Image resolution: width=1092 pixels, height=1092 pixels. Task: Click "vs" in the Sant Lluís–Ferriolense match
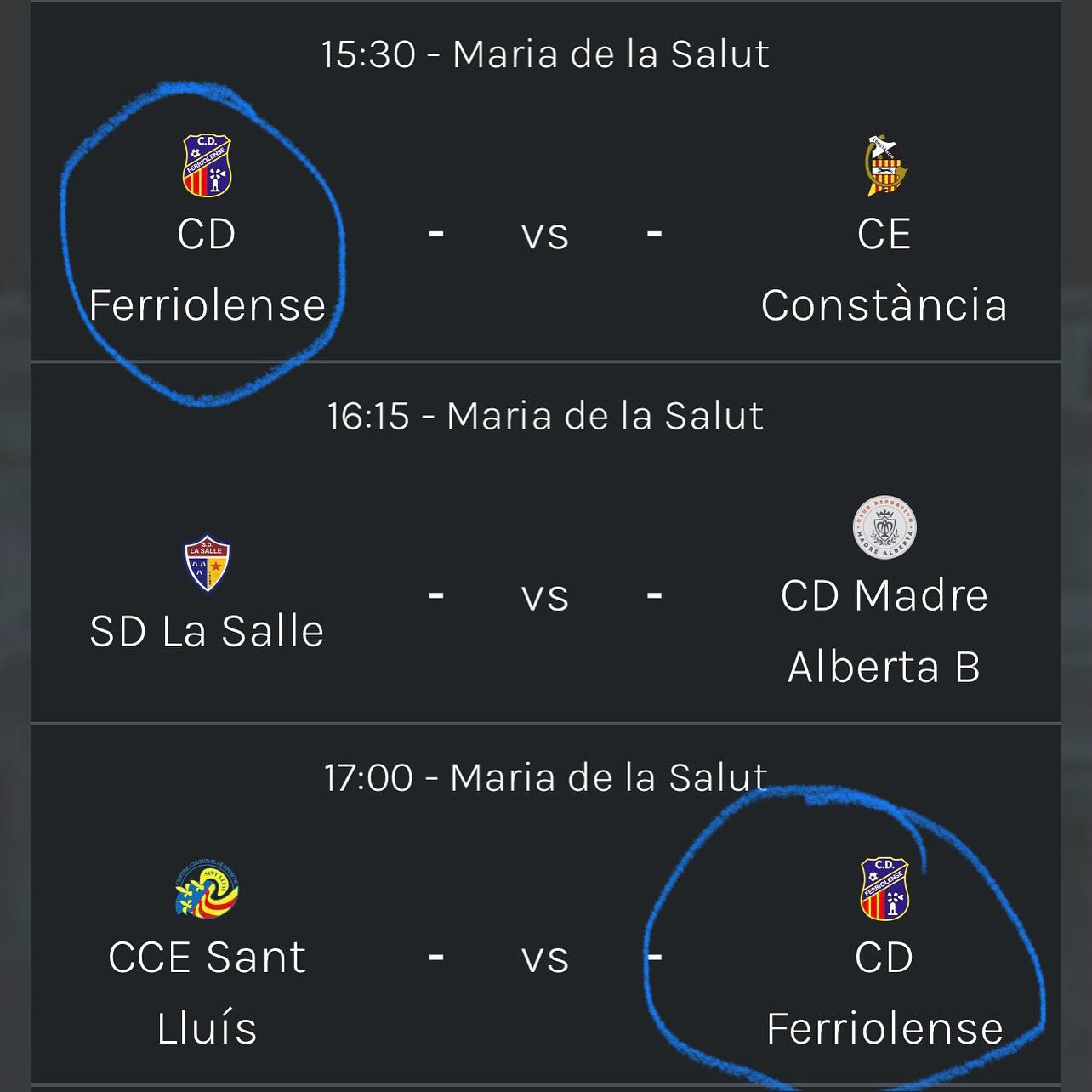(x=545, y=958)
